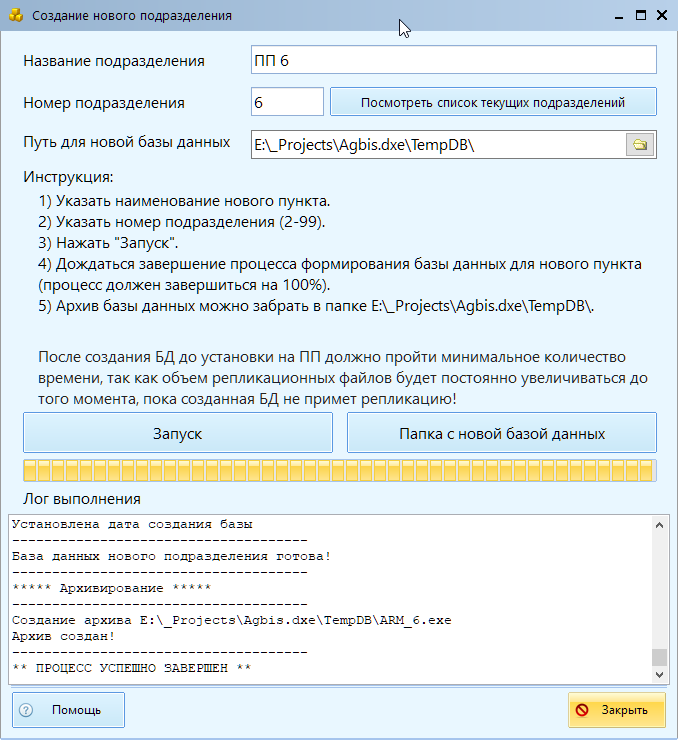
Task: Click the application icon in the title bar
Action: [16, 16]
